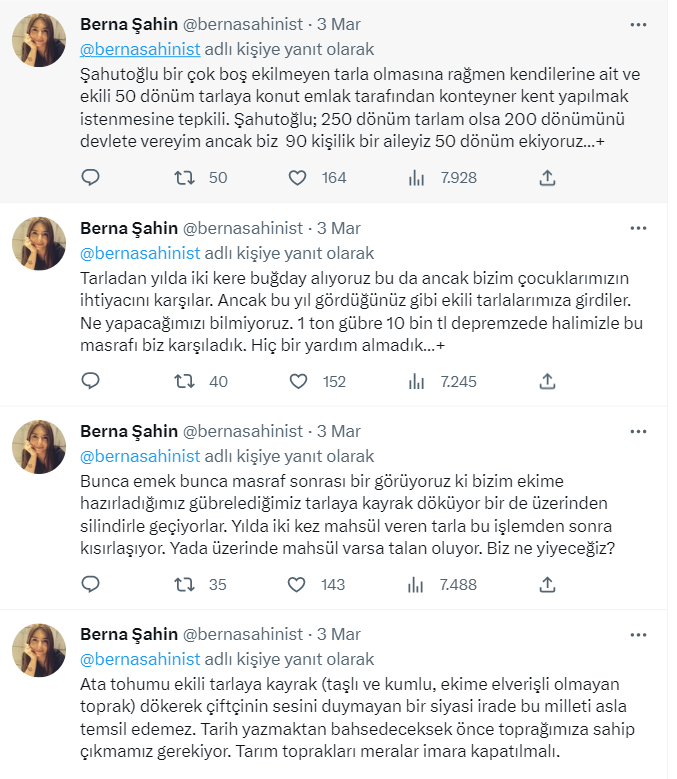Screen dimensions: 677x779
Task: Open more options on the third tweet
Action: pos(638,431)
